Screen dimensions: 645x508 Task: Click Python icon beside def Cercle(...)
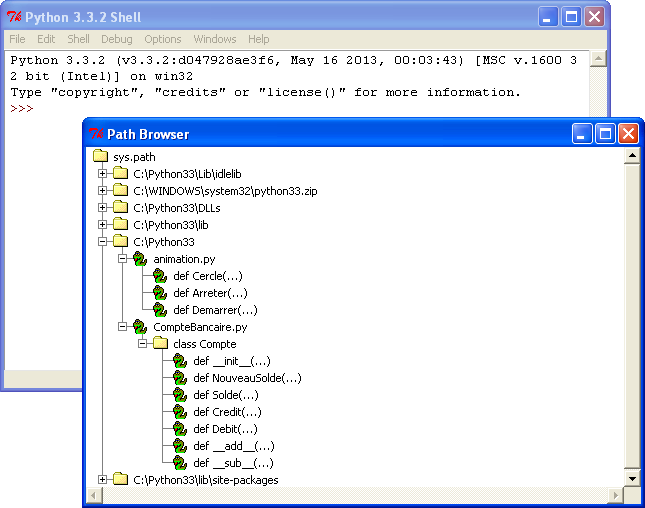pos(160,276)
